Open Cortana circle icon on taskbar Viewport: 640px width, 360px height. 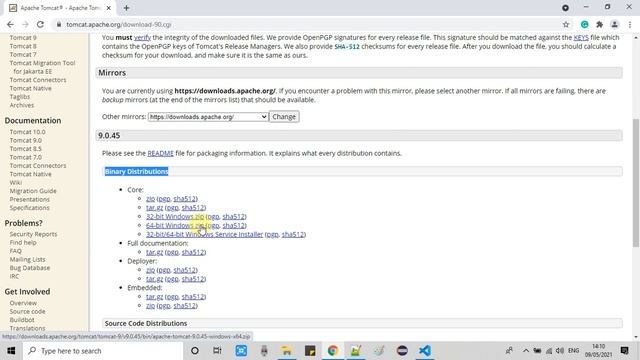[x=195, y=351]
